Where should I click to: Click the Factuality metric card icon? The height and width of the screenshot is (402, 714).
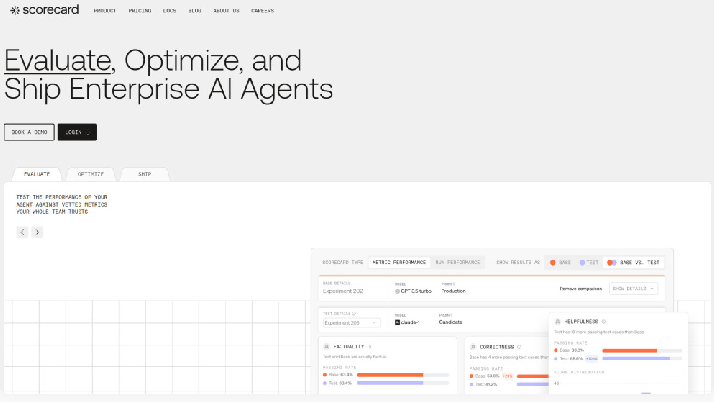pyautogui.click(x=324, y=346)
